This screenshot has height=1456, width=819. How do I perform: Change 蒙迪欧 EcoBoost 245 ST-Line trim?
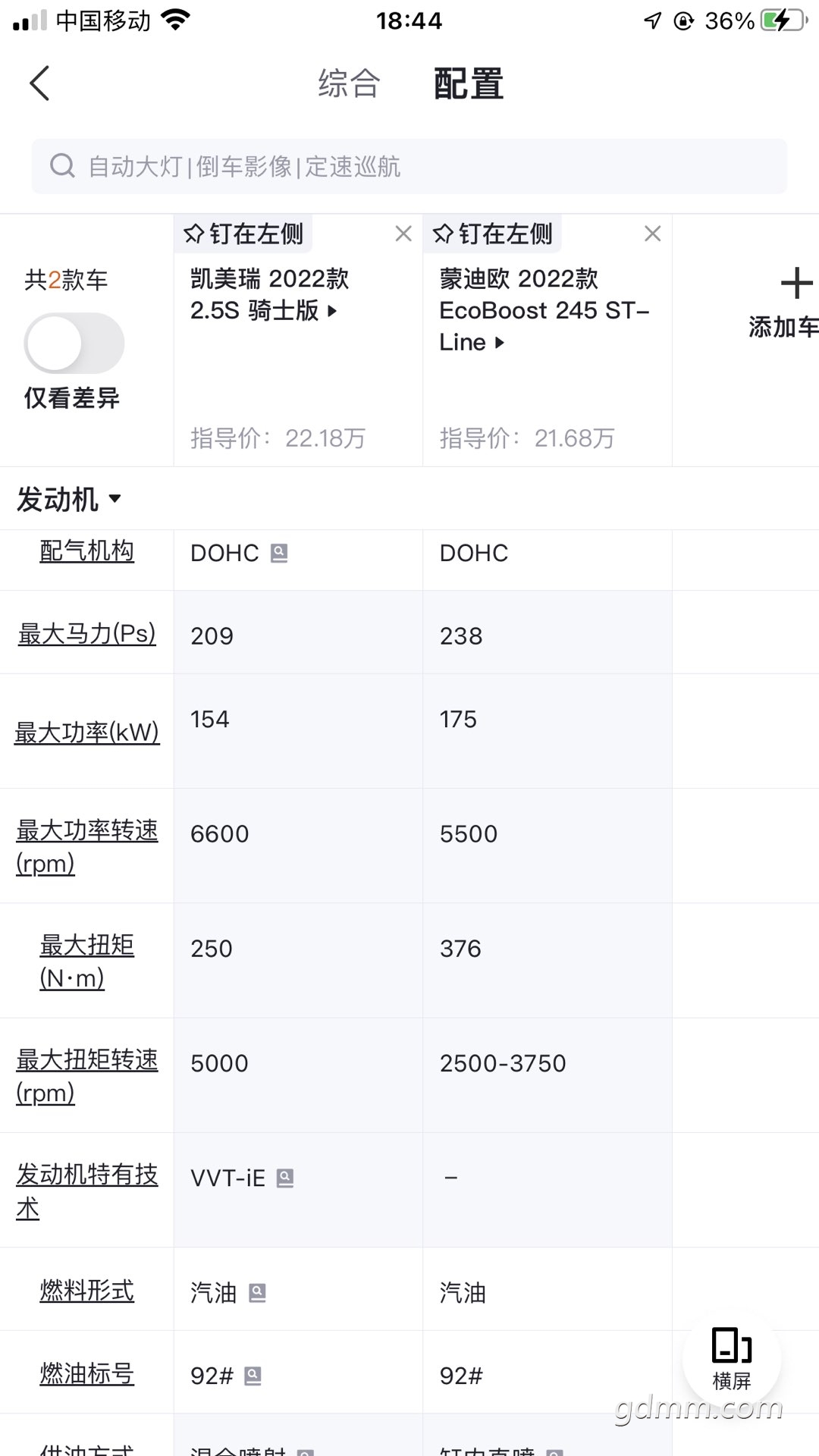(x=544, y=311)
